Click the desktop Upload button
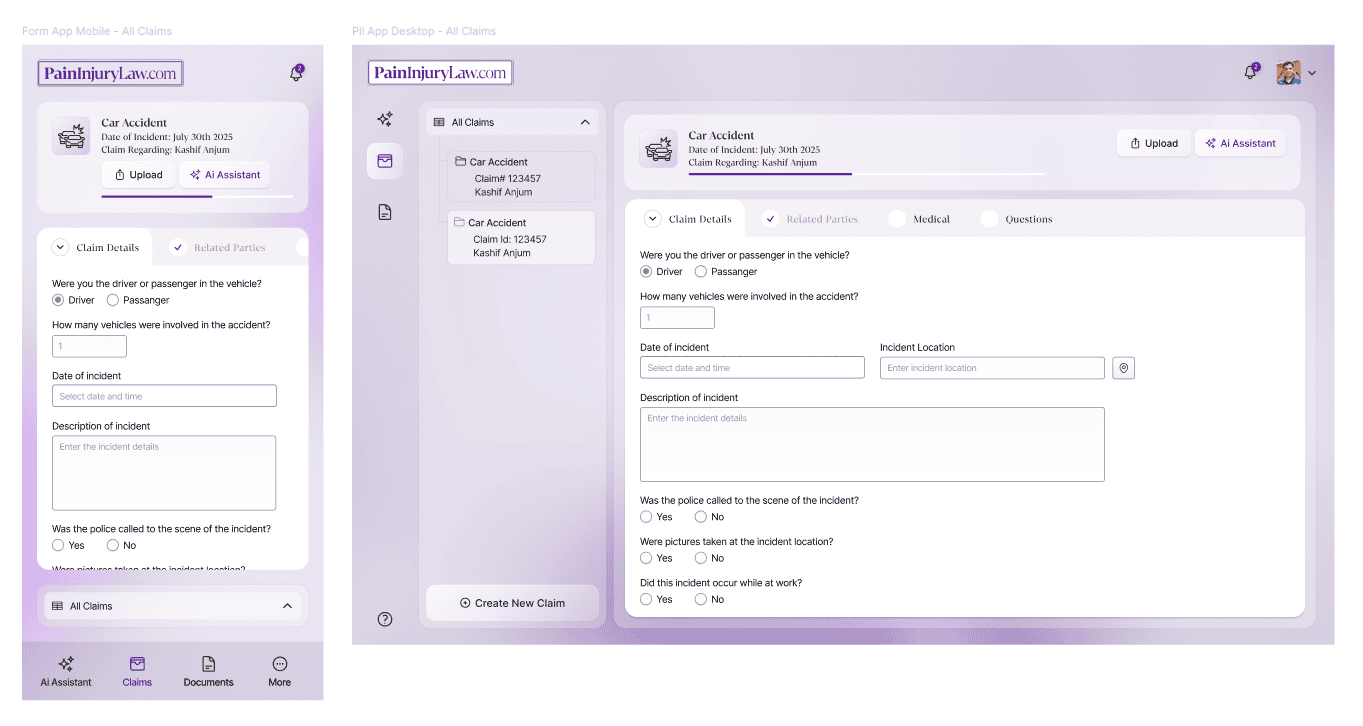1363x726 pixels. [x=1154, y=143]
